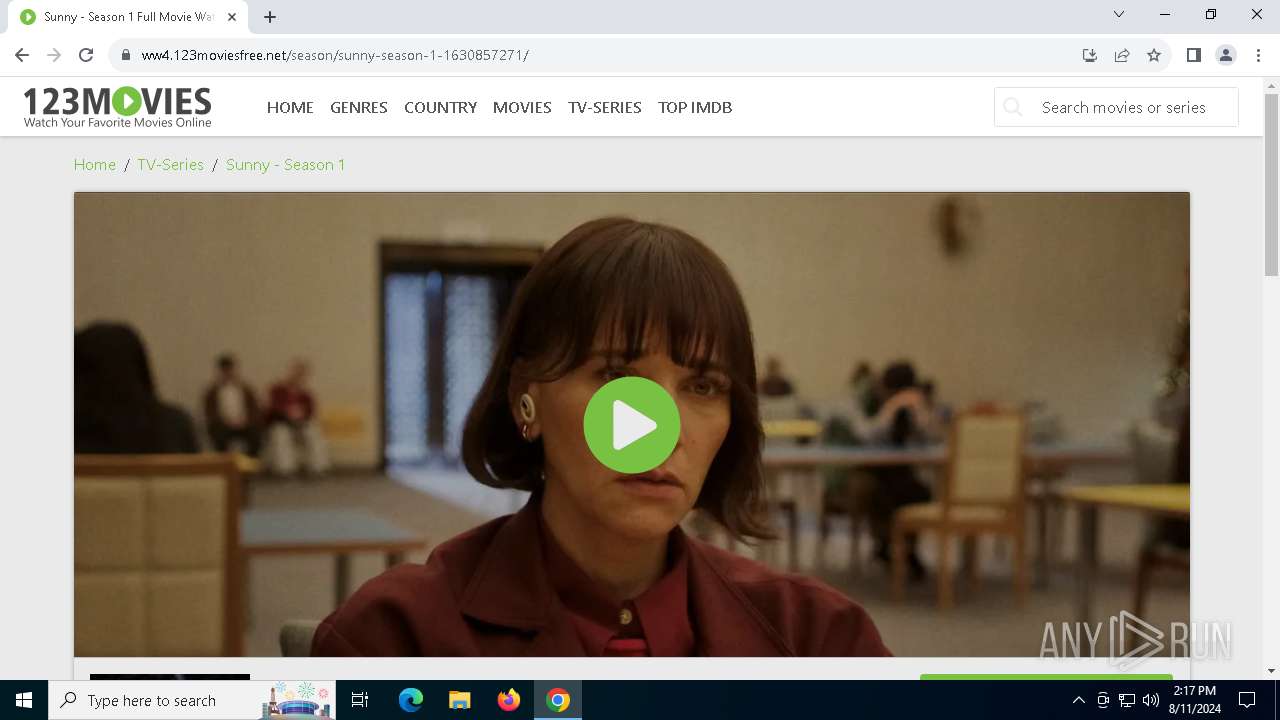
Task: Go to the TV-SERIES section
Action: (x=605, y=107)
